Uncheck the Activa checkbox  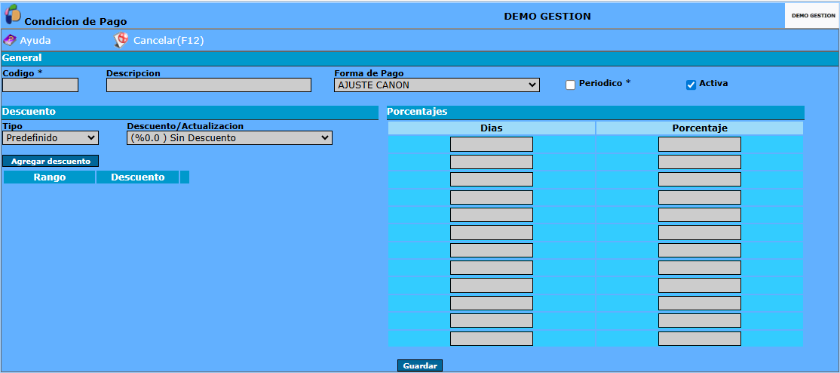click(691, 85)
